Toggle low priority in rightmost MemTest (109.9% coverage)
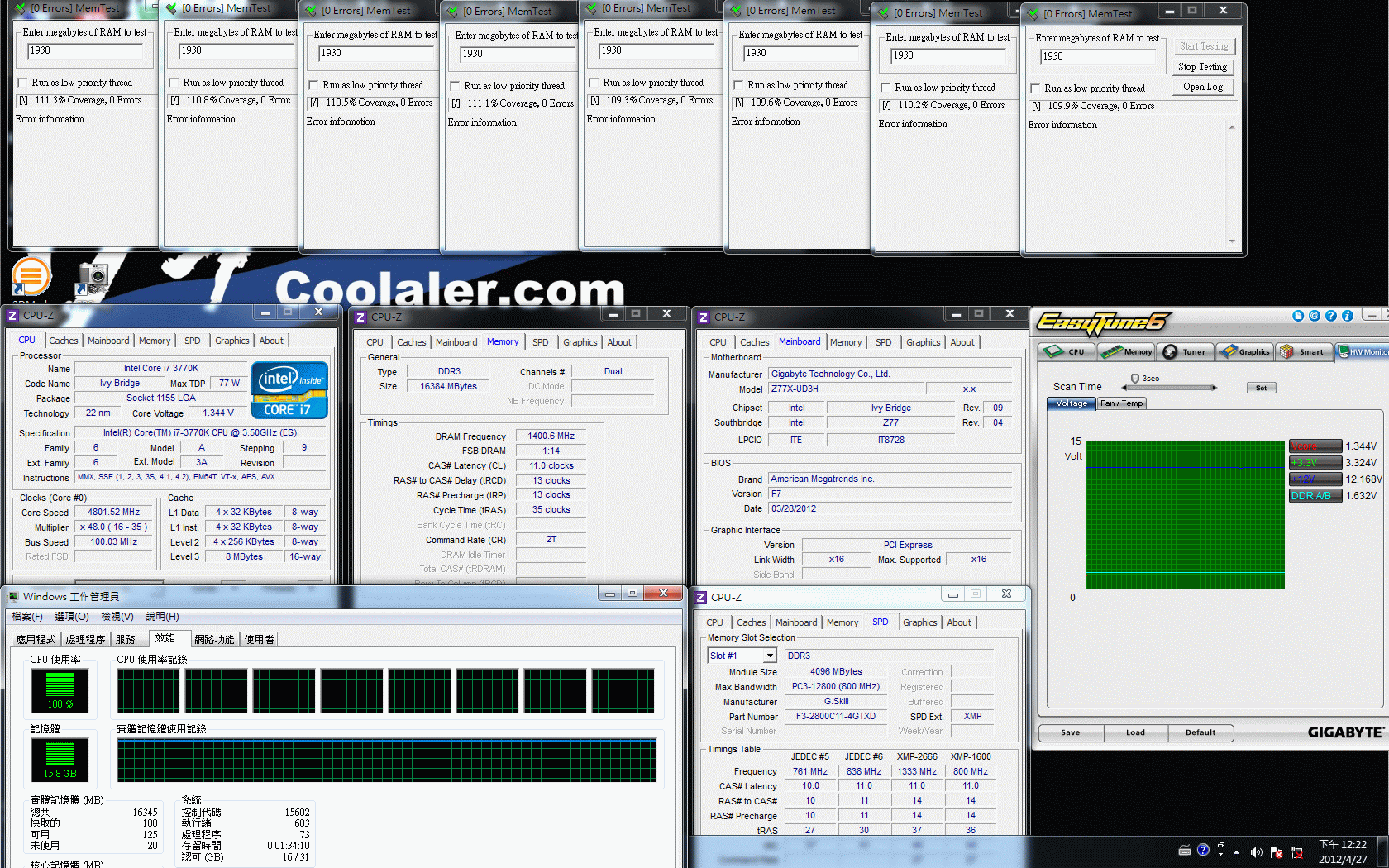The image size is (1389, 868). pos(1035,88)
